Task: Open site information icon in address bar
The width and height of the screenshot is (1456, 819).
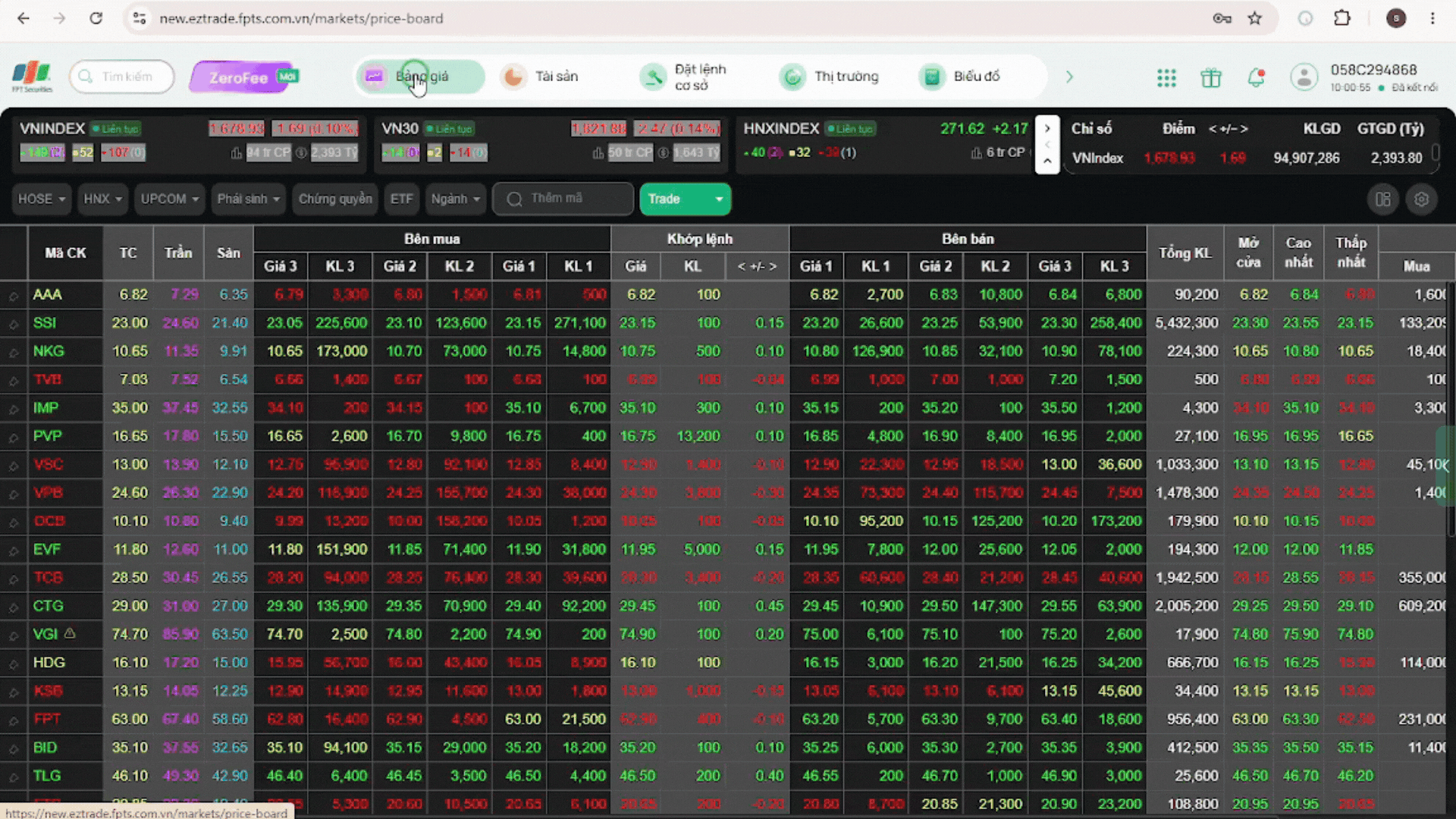Action: [139, 18]
